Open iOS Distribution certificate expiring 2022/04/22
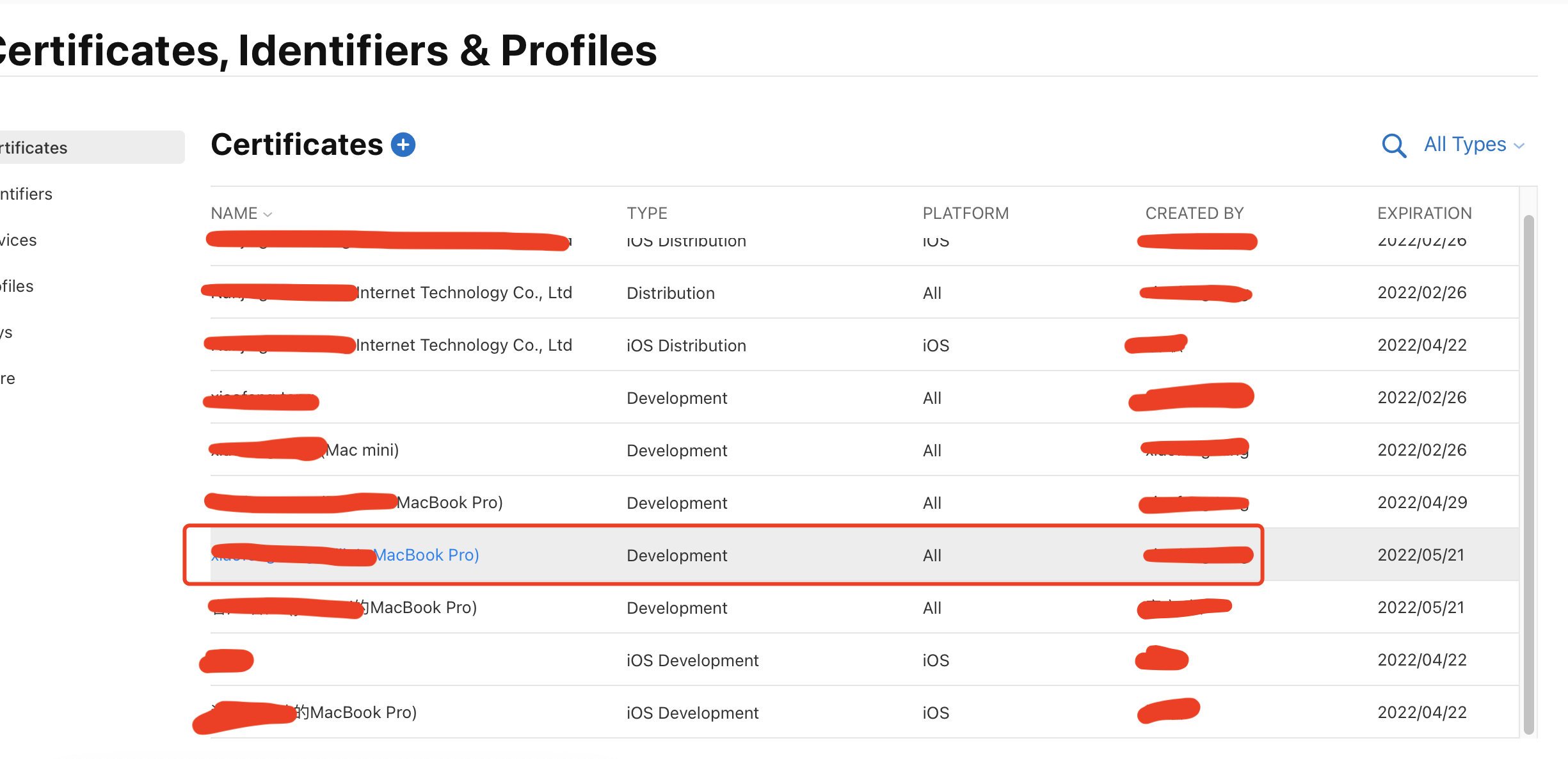Image resolution: width=1568 pixels, height=759 pixels. pyautogui.click(x=464, y=345)
